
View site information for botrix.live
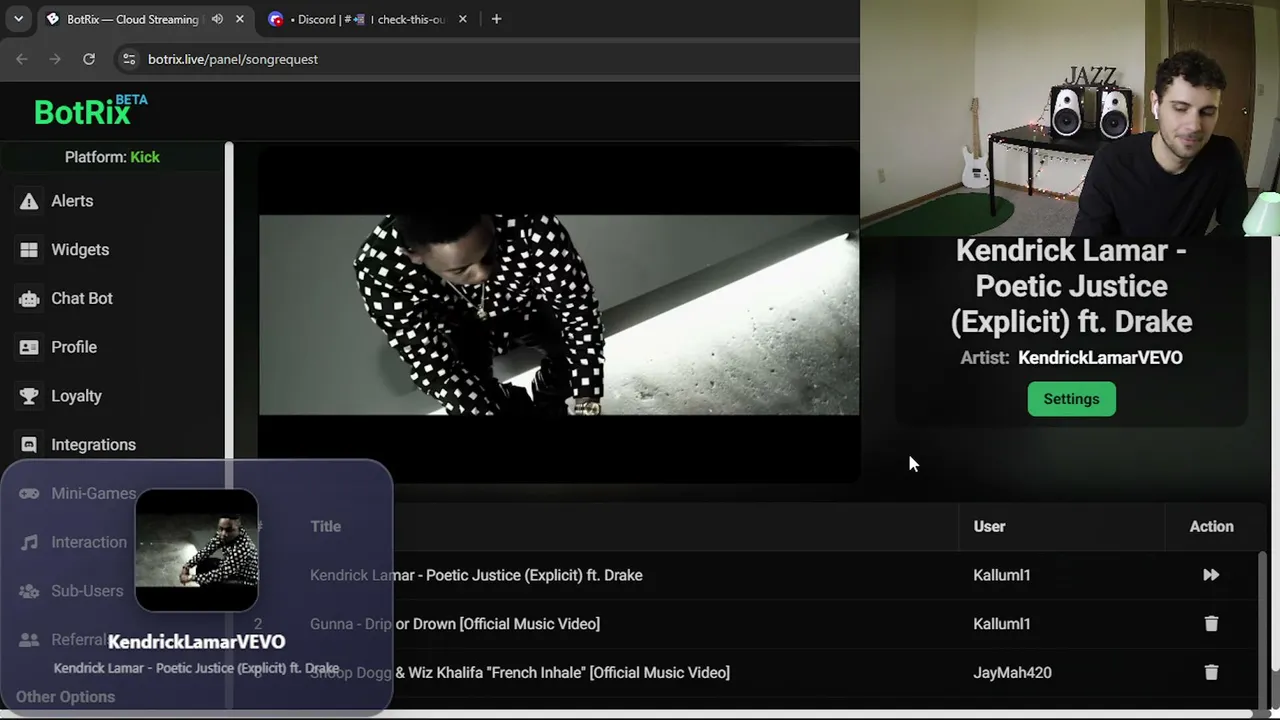tap(128, 59)
